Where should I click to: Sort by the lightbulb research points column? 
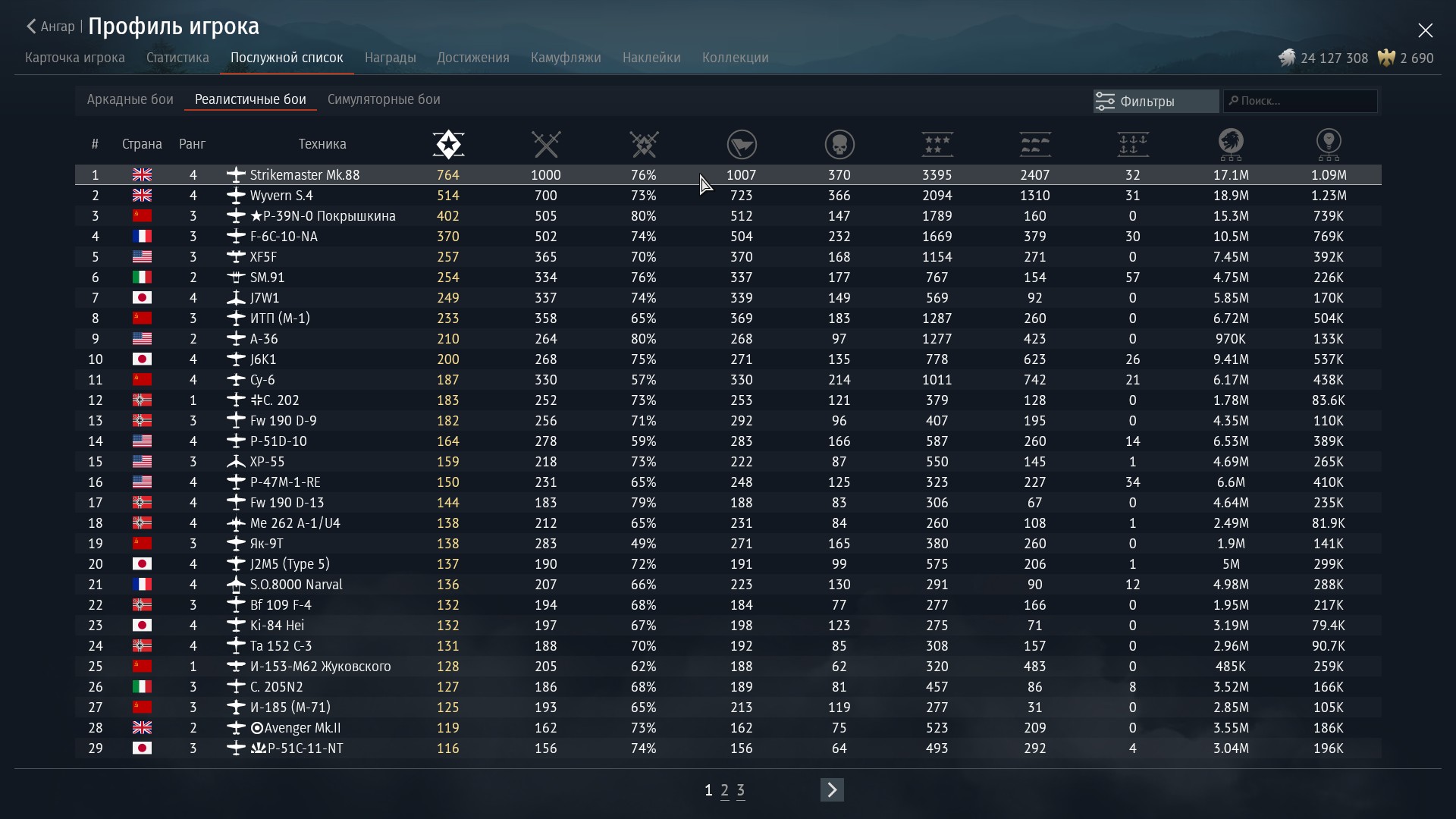coord(1329,144)
